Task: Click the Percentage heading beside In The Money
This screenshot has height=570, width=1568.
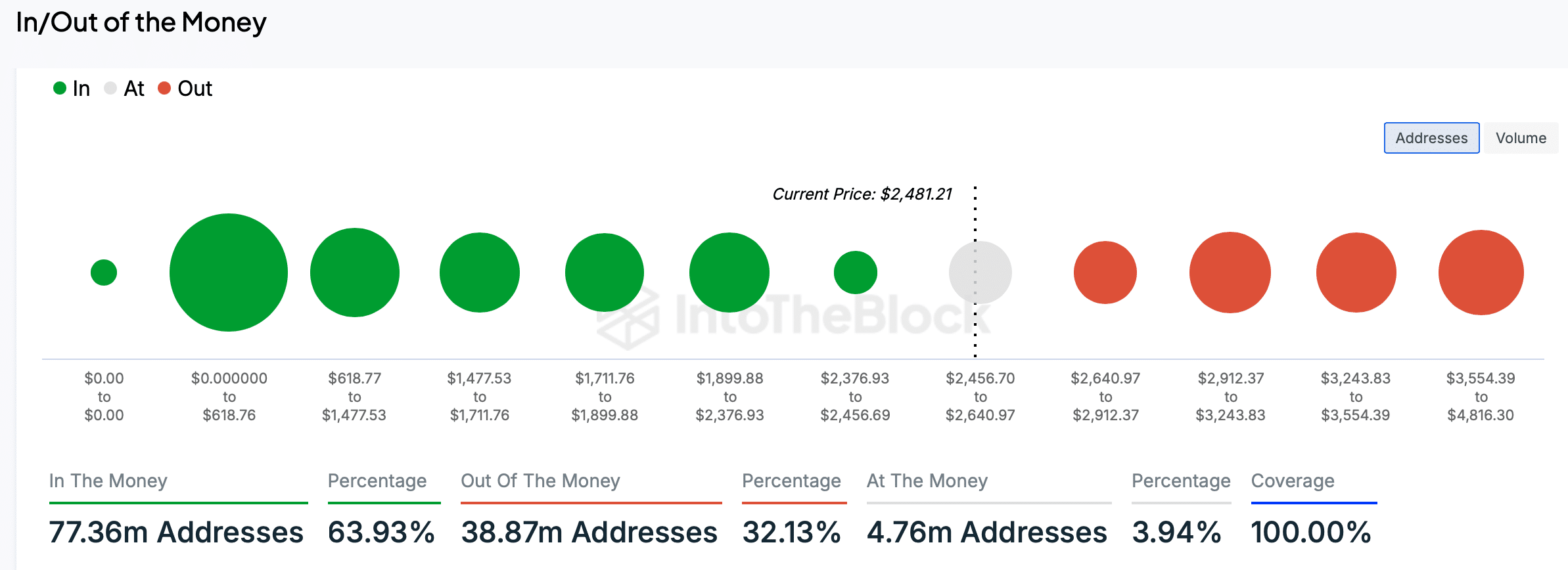Action: pos(377,481)
